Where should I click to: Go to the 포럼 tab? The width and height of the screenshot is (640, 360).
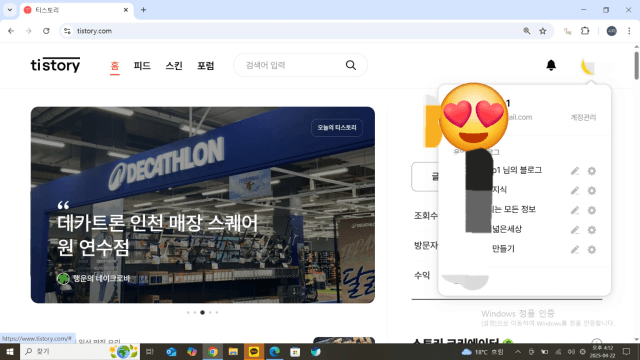206,66
